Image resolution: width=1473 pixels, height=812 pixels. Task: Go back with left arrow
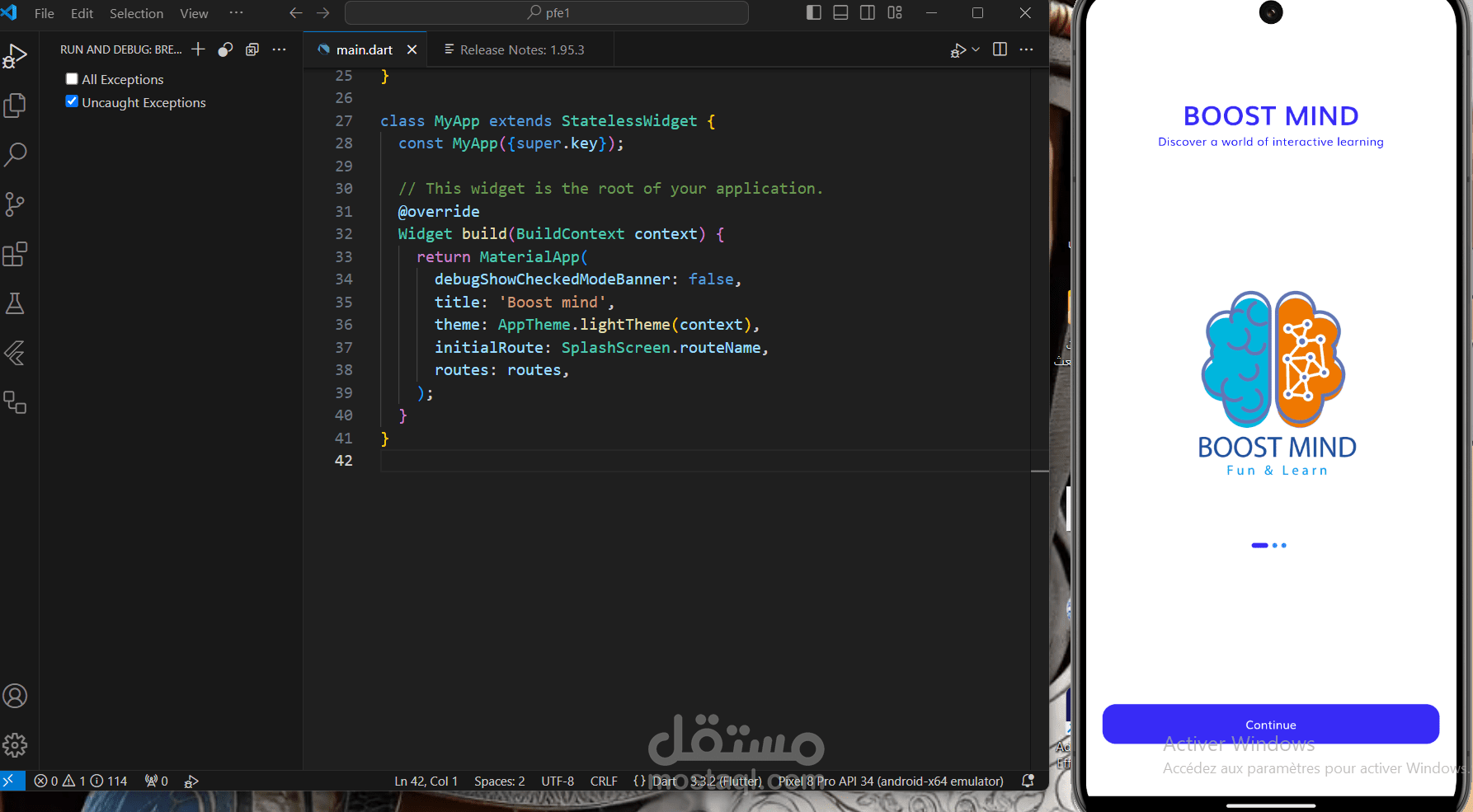[296, 13]
